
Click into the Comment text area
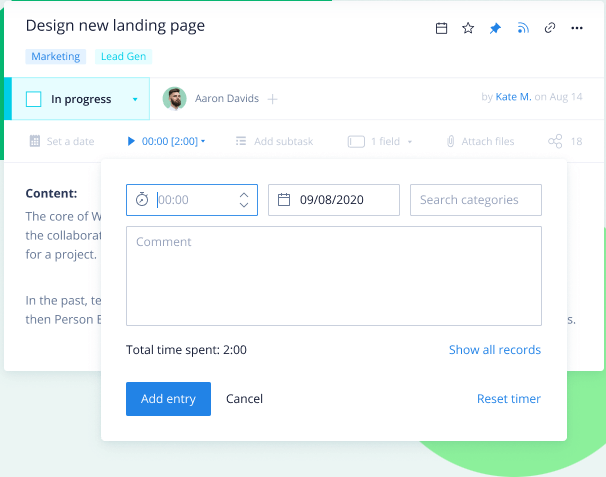[x=334, y=276]
